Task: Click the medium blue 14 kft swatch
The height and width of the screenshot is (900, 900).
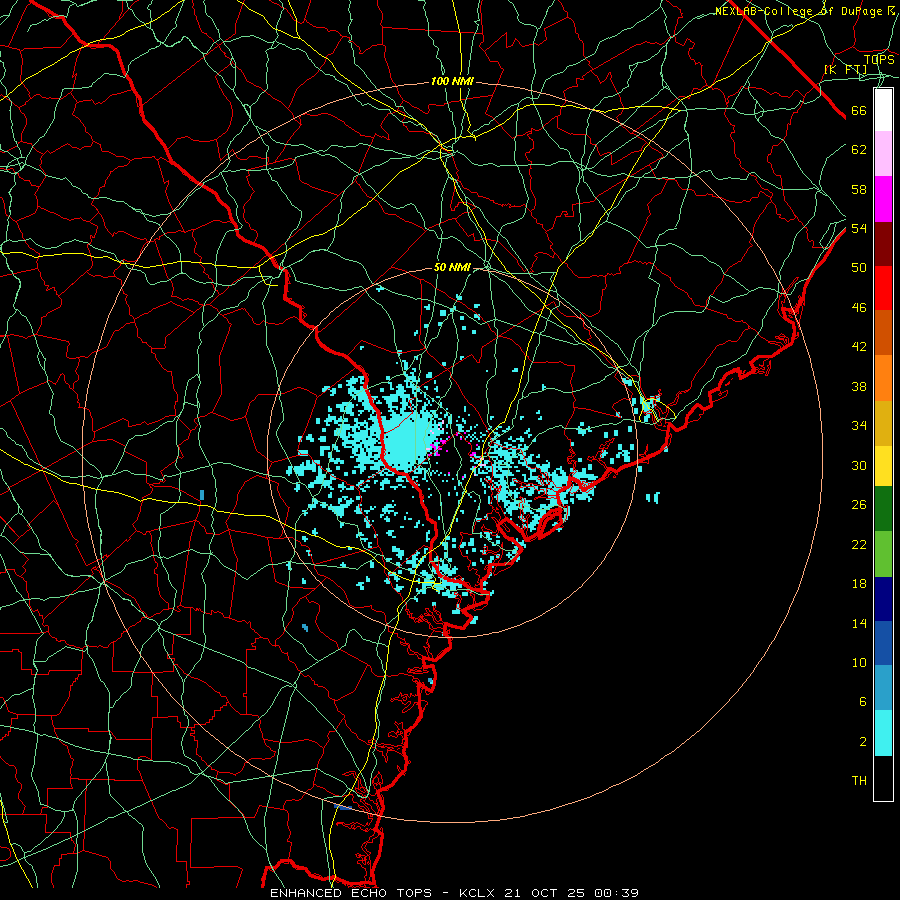Action: pyautogui.click(x=883, y=643)
